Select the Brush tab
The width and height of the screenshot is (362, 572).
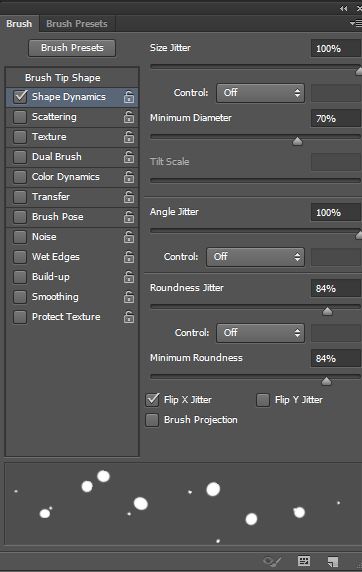(19, 24)
